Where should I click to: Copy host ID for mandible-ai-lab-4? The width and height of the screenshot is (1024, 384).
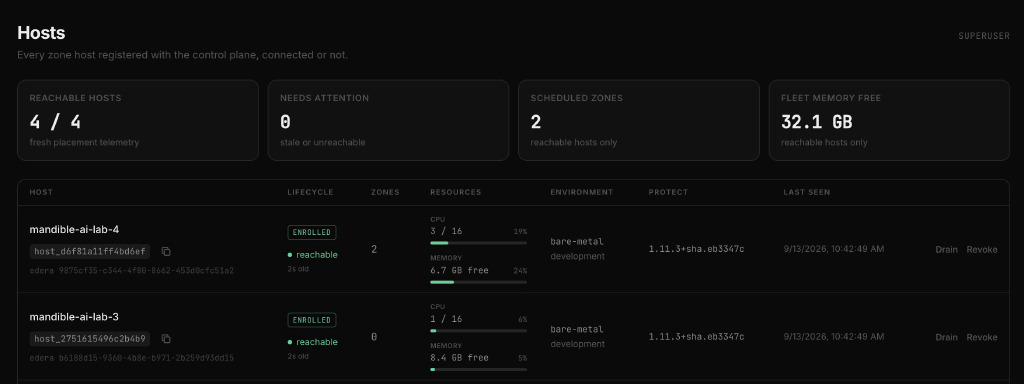[x=166, y=251]
